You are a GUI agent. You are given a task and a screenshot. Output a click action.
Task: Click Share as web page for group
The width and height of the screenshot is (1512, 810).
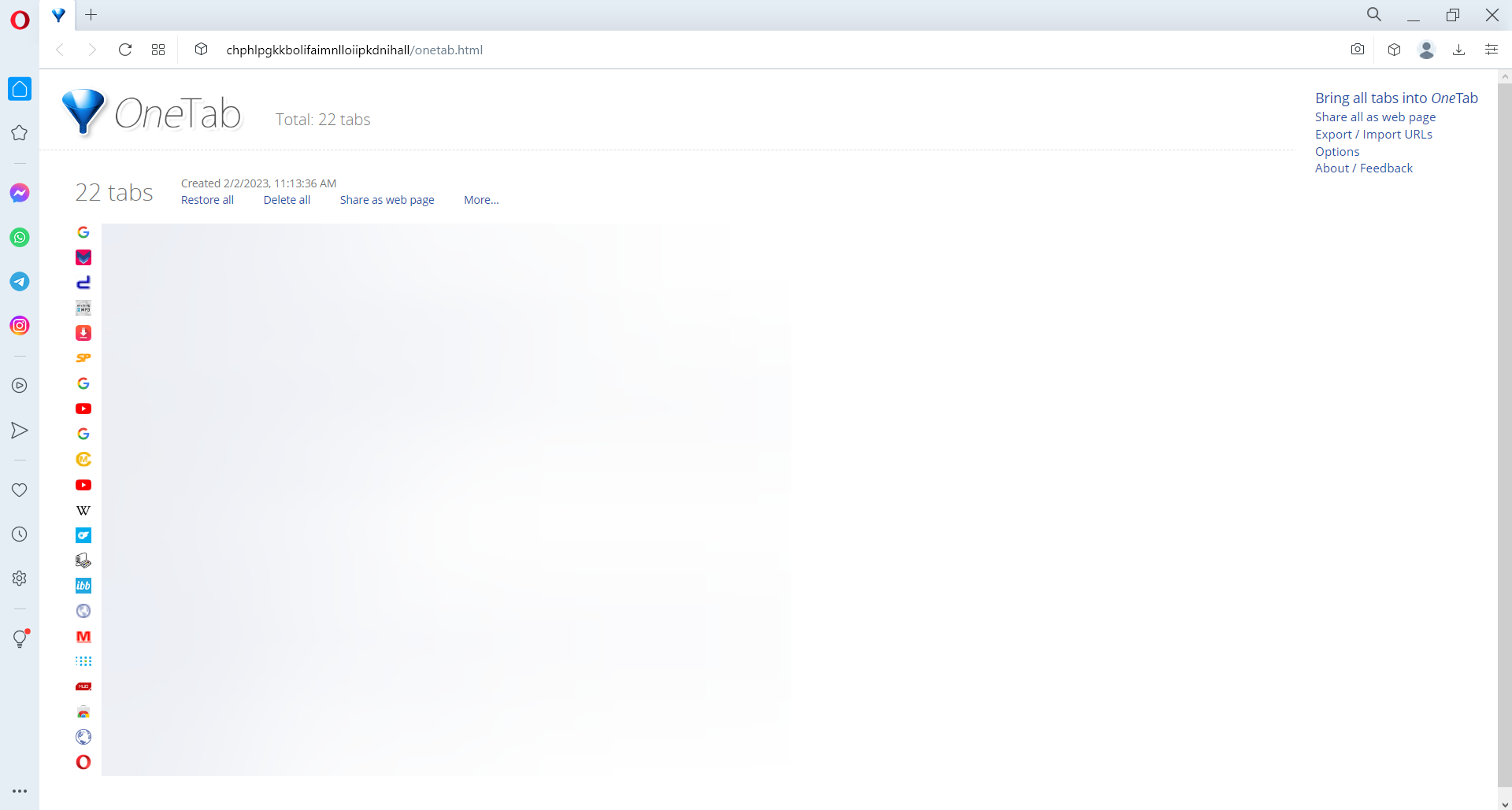387,200
